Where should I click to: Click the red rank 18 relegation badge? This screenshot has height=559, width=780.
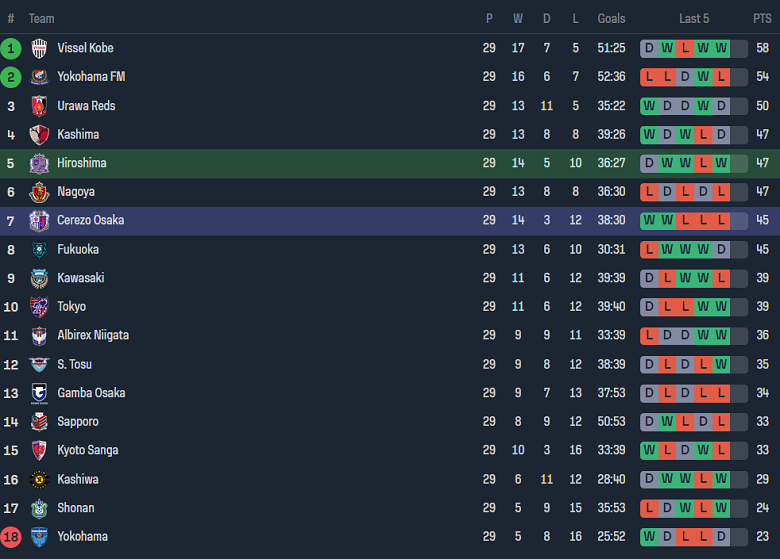[11, 537]
